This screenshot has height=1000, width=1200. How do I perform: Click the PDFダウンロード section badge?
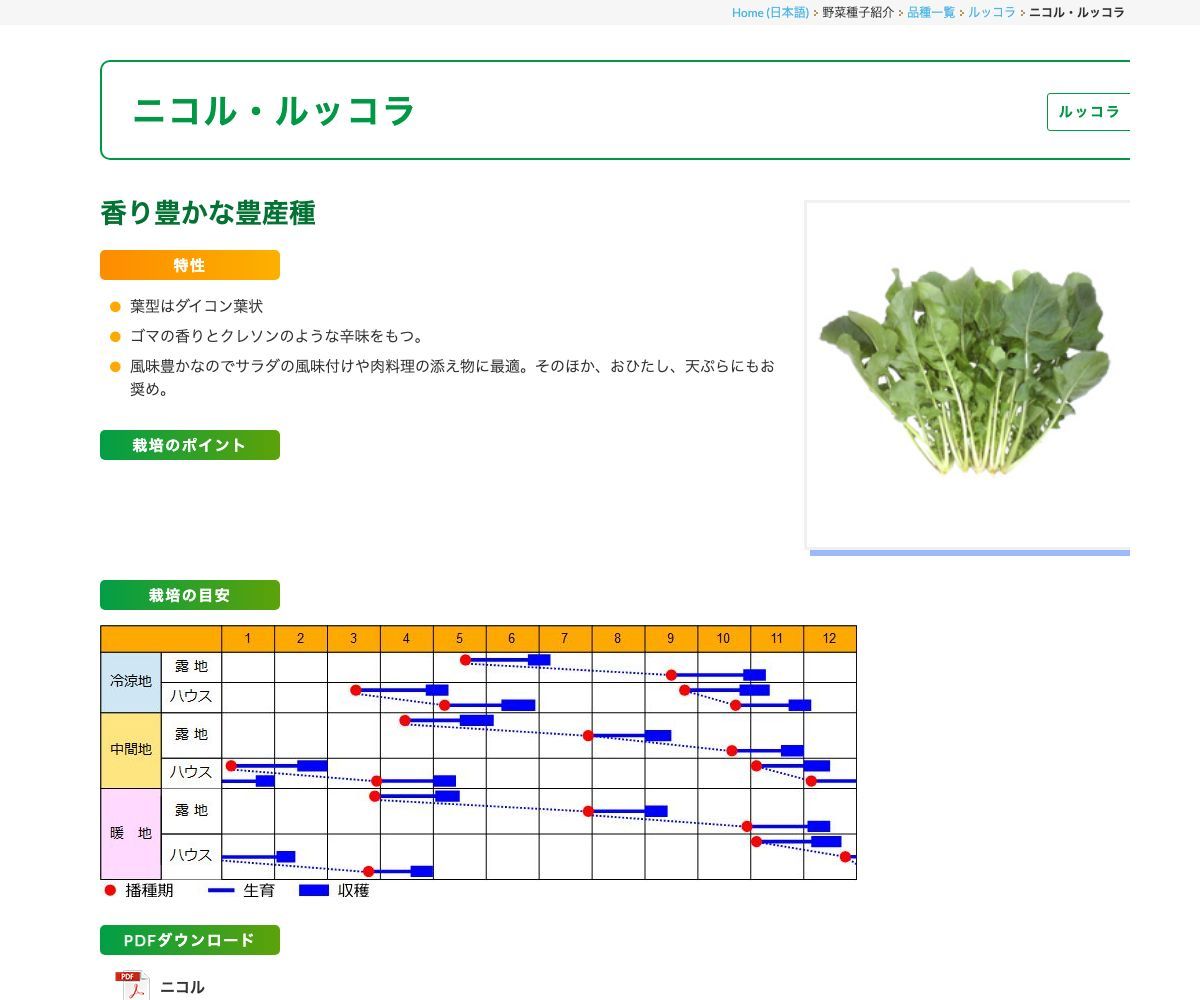[x=189, y=940]
